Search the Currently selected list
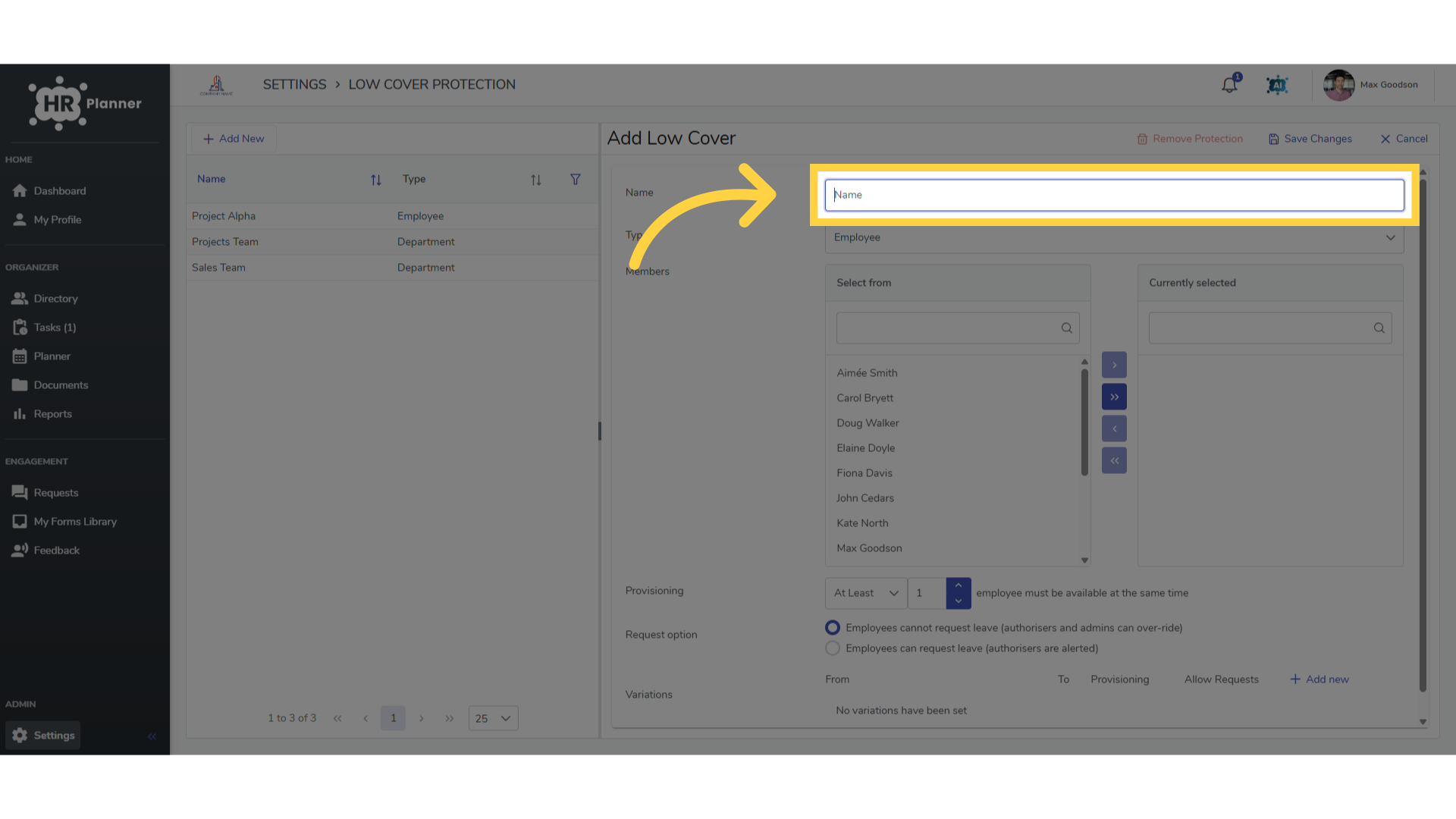Image resolution: width=1456 pixels, height=819 pixels. point(1270,328)
